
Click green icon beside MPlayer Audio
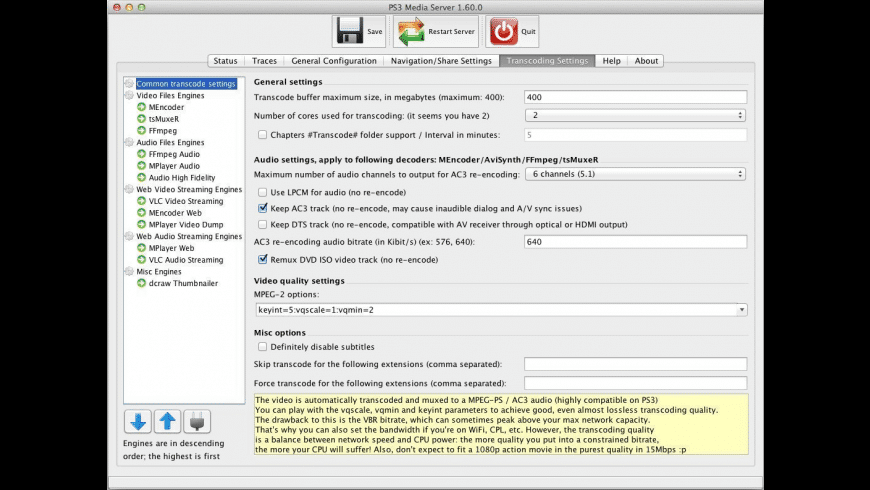(x=141, y=165)
